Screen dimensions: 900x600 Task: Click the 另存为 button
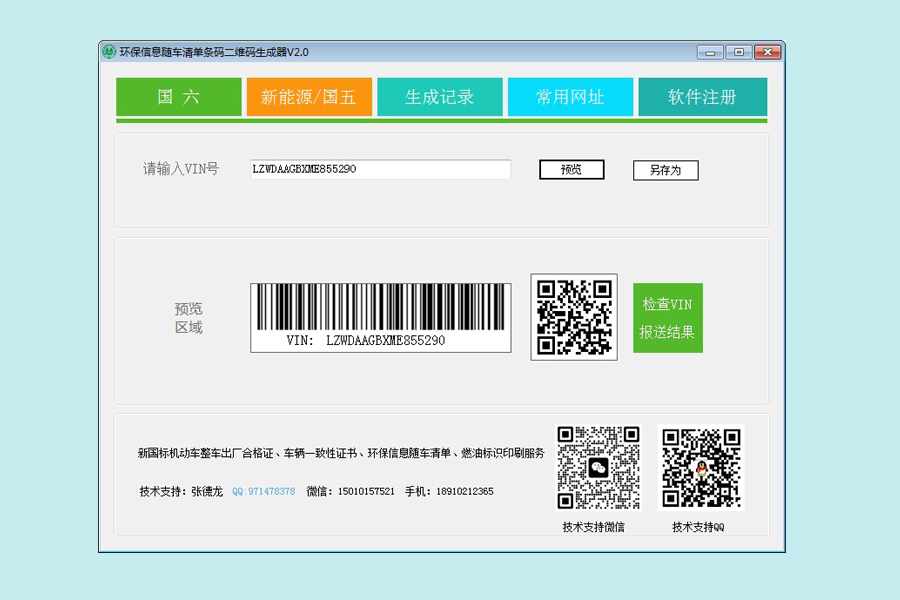click(665, 170)
